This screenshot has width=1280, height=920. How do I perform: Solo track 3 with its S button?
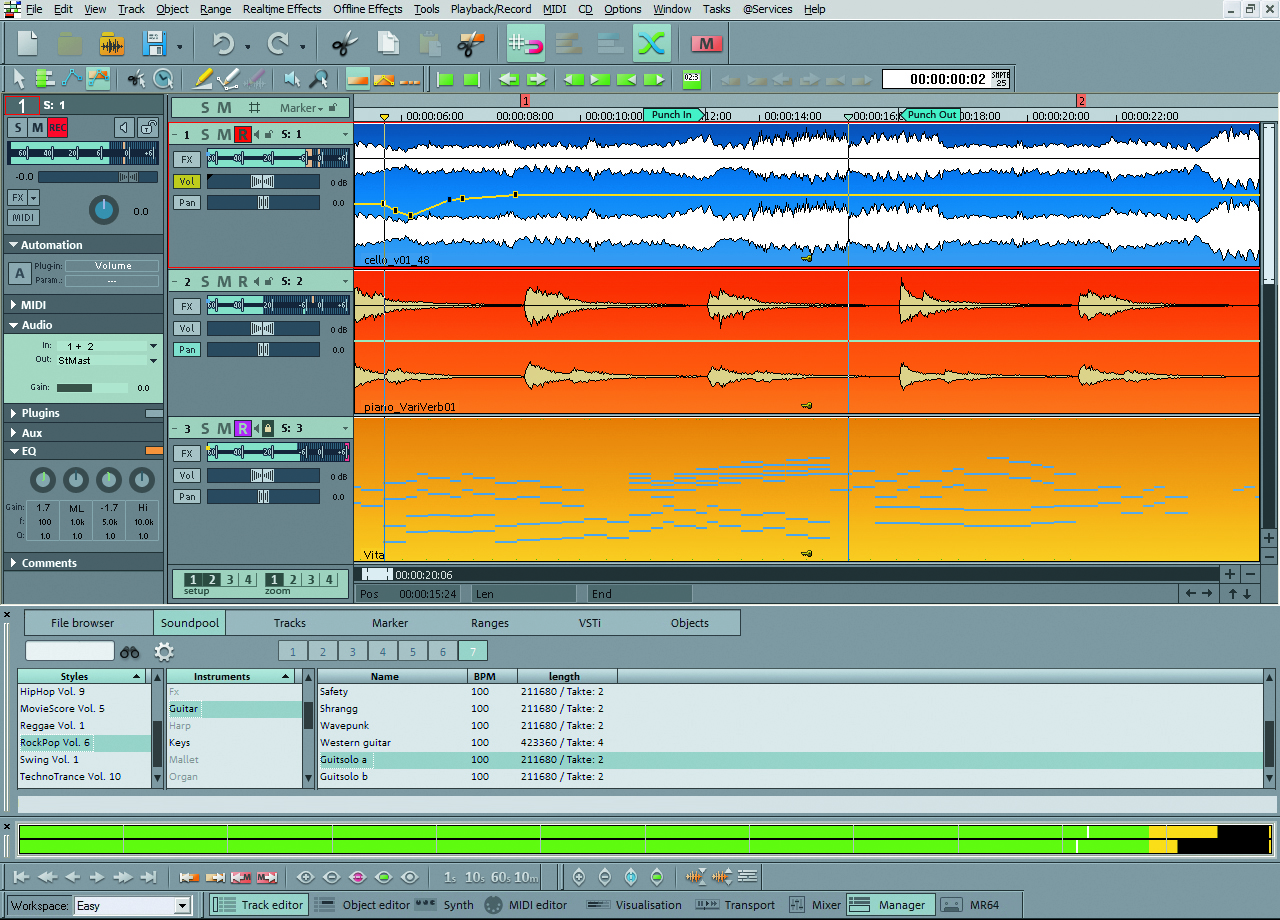[205, 429]
